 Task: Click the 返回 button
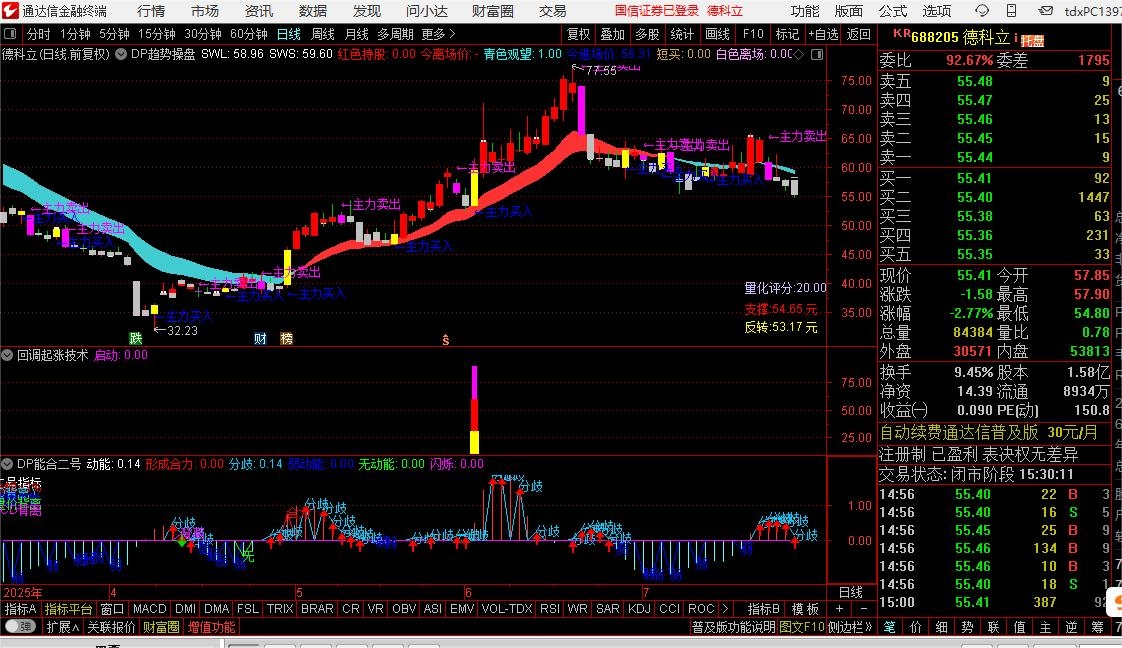(859, 34)
